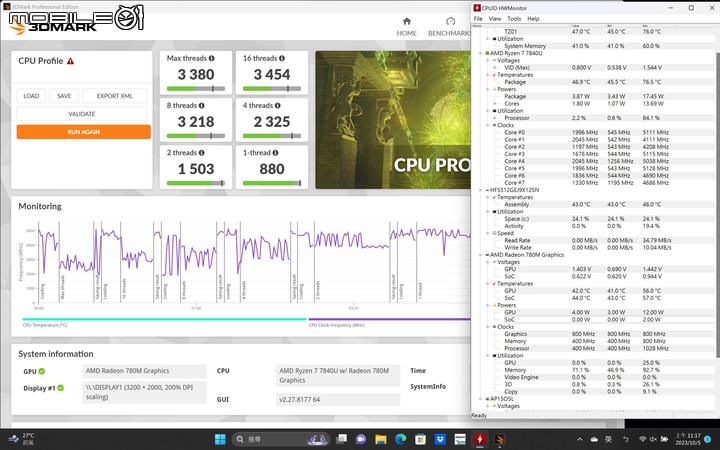Click the SAVE button
Screen dimensions: 720x450
pyautogui.click(x=64, y=96)
